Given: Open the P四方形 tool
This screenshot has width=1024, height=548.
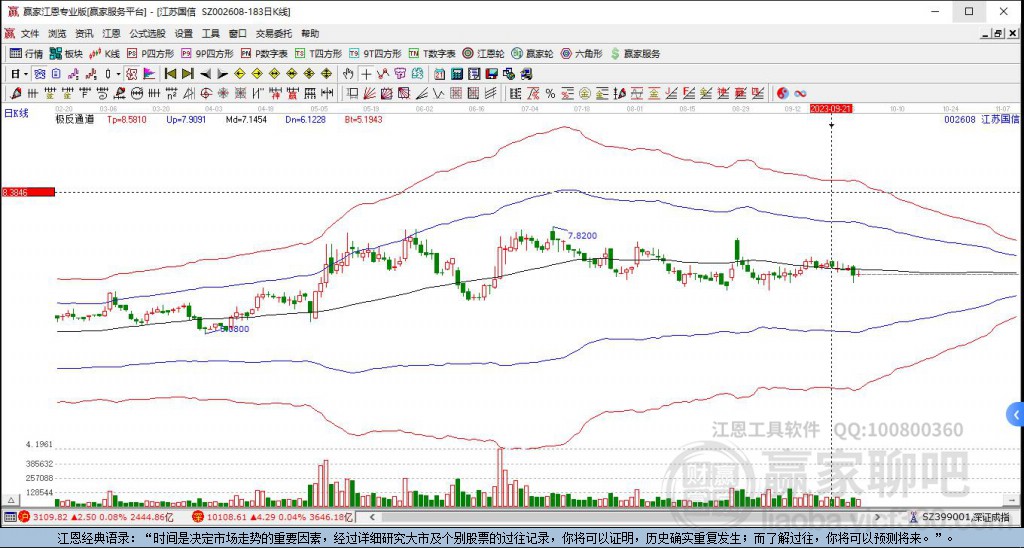Looking at the screenshot, I should 151,54.
